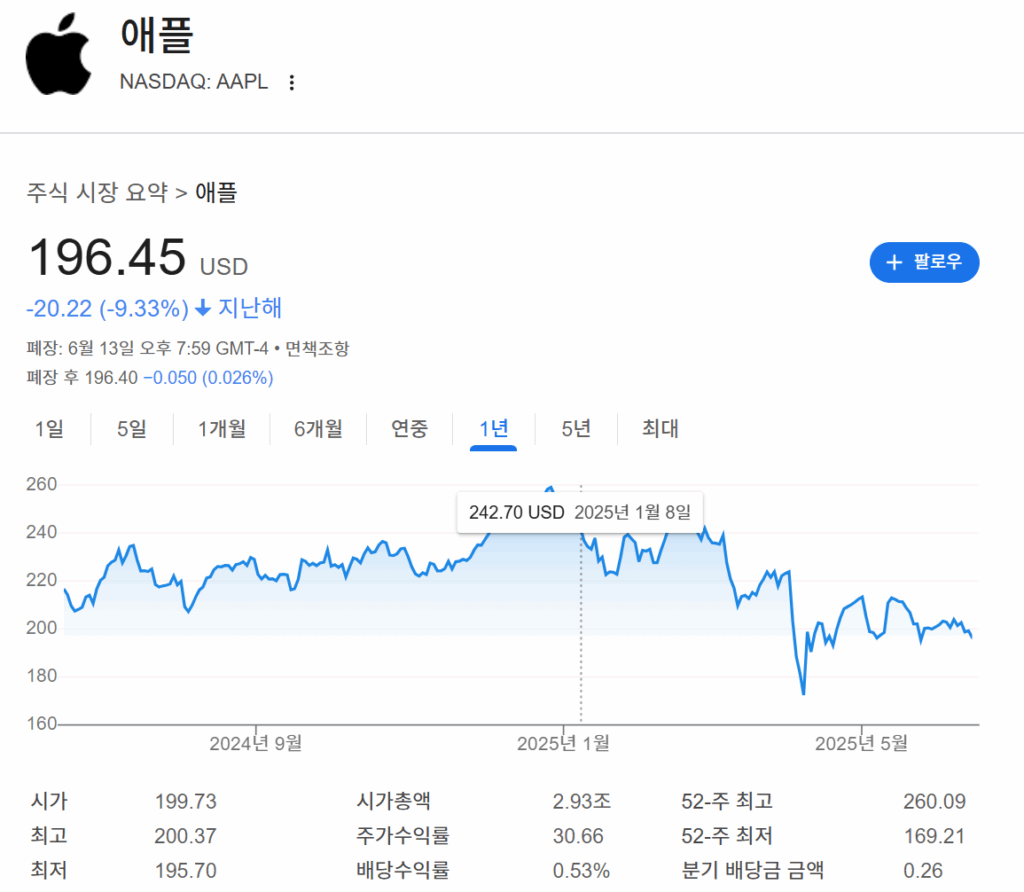Screen dimensions: 1024x892
Task: Click the 2025년 1월 axis label
Action: pos(564,744)
